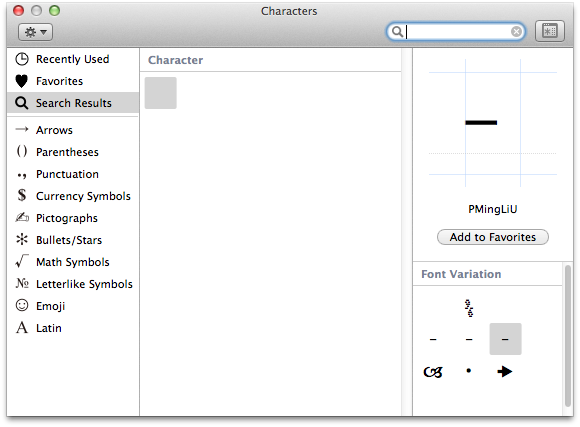
Task: Select the black arrow font variation
Action: point(505,371)
